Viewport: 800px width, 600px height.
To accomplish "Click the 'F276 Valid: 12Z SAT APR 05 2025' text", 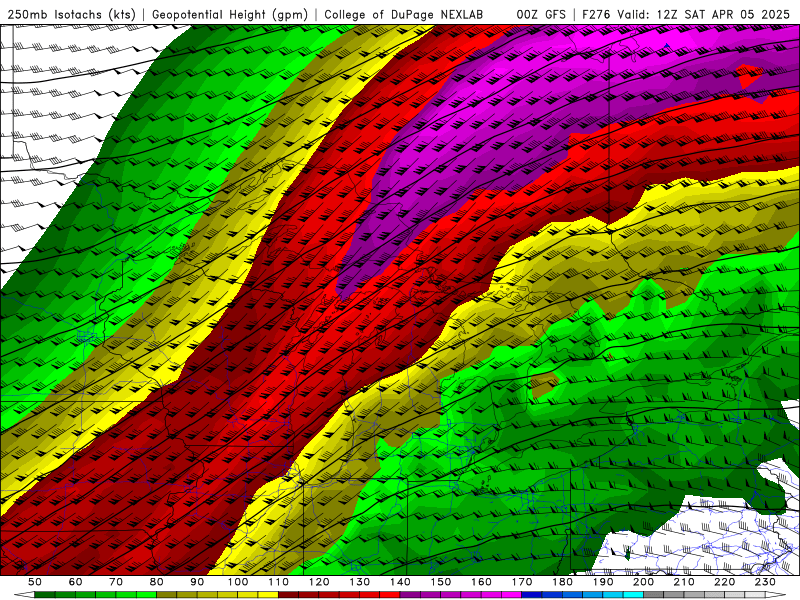I will pos(686,15).
